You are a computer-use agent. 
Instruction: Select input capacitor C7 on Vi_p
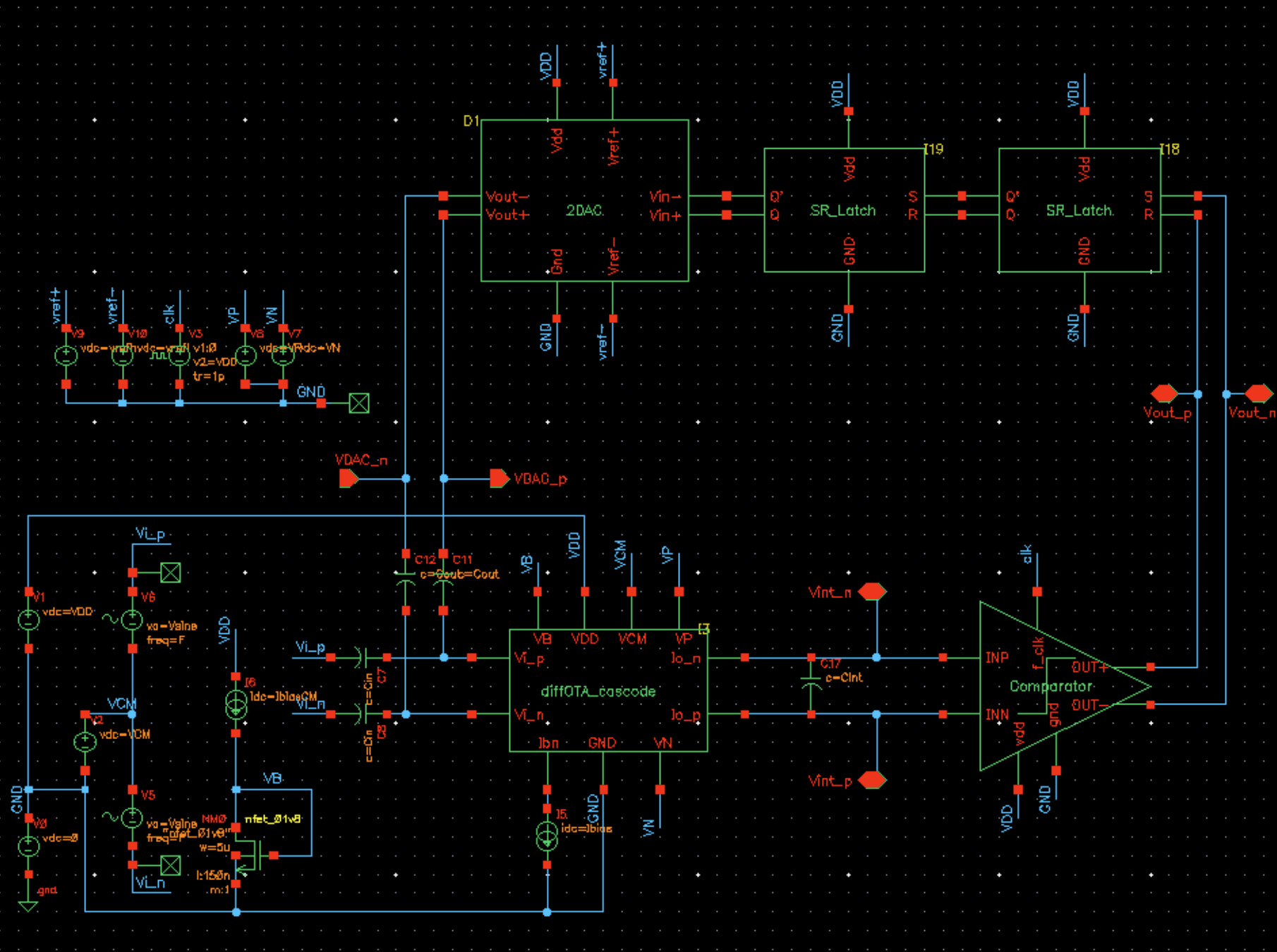tap(359, 657)
